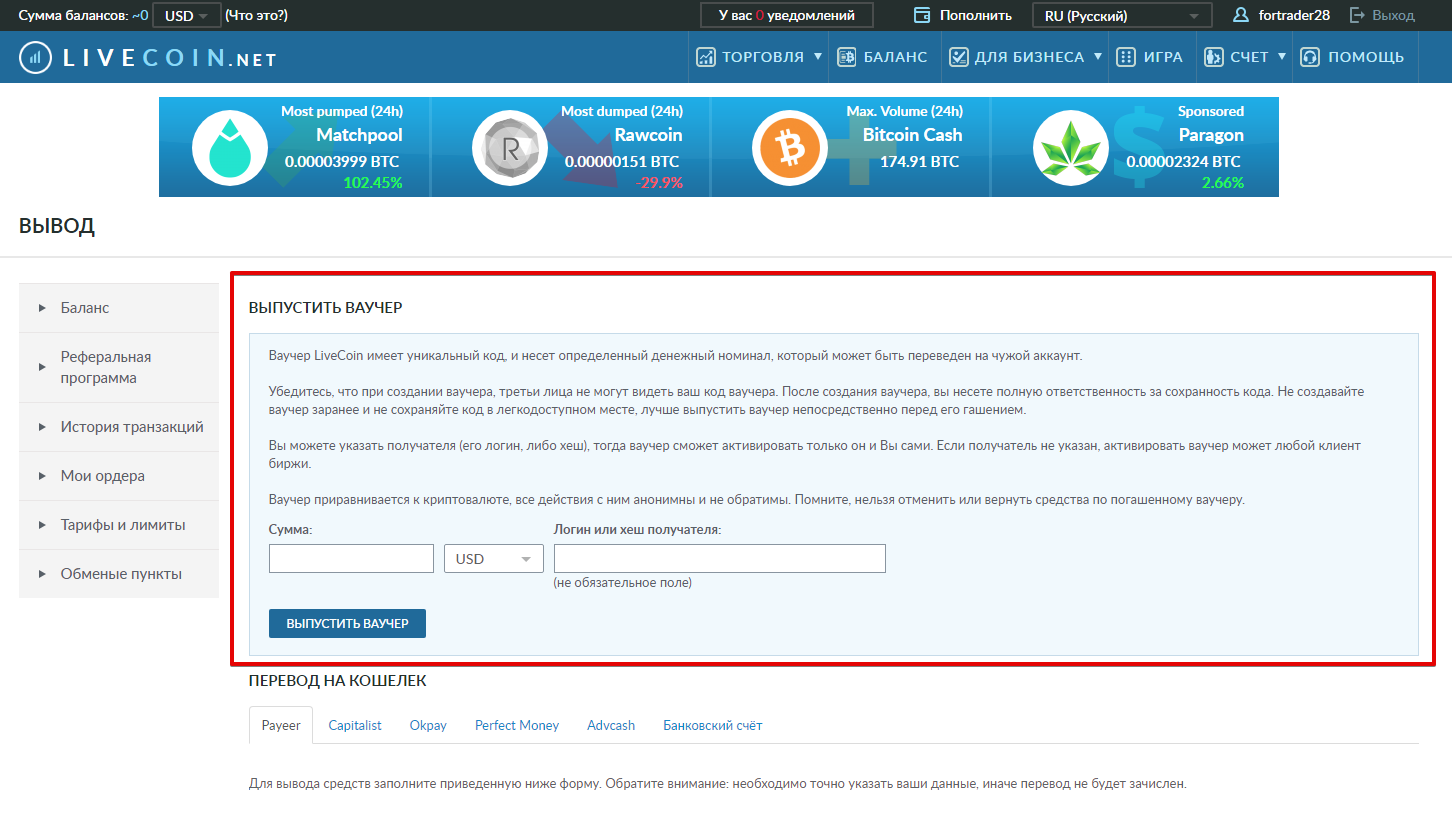Click the Выход logout link
The width and height of the screenshot is (1452, 824).
tap(1394, 15)
